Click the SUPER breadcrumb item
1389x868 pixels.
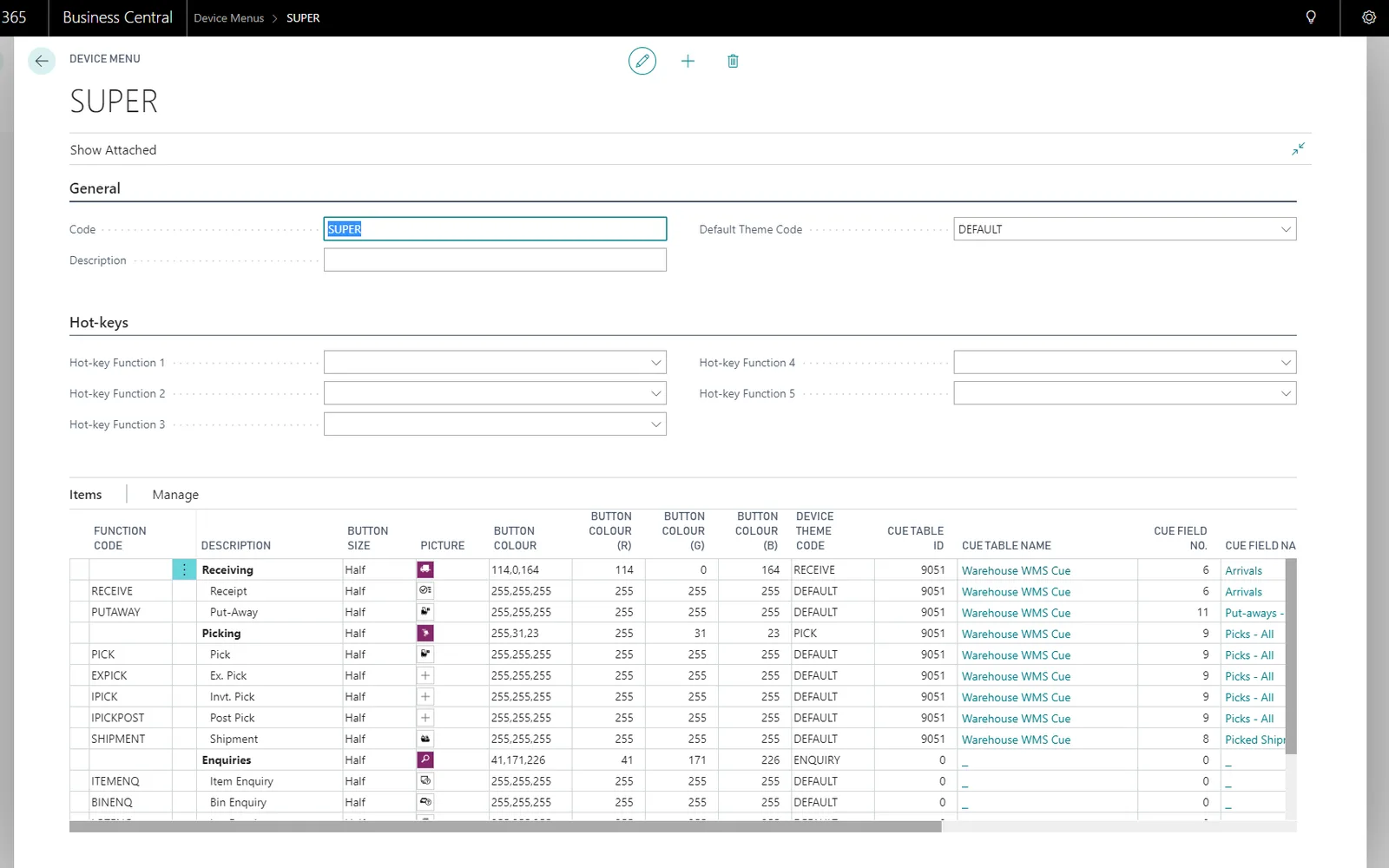pos(303,17)
